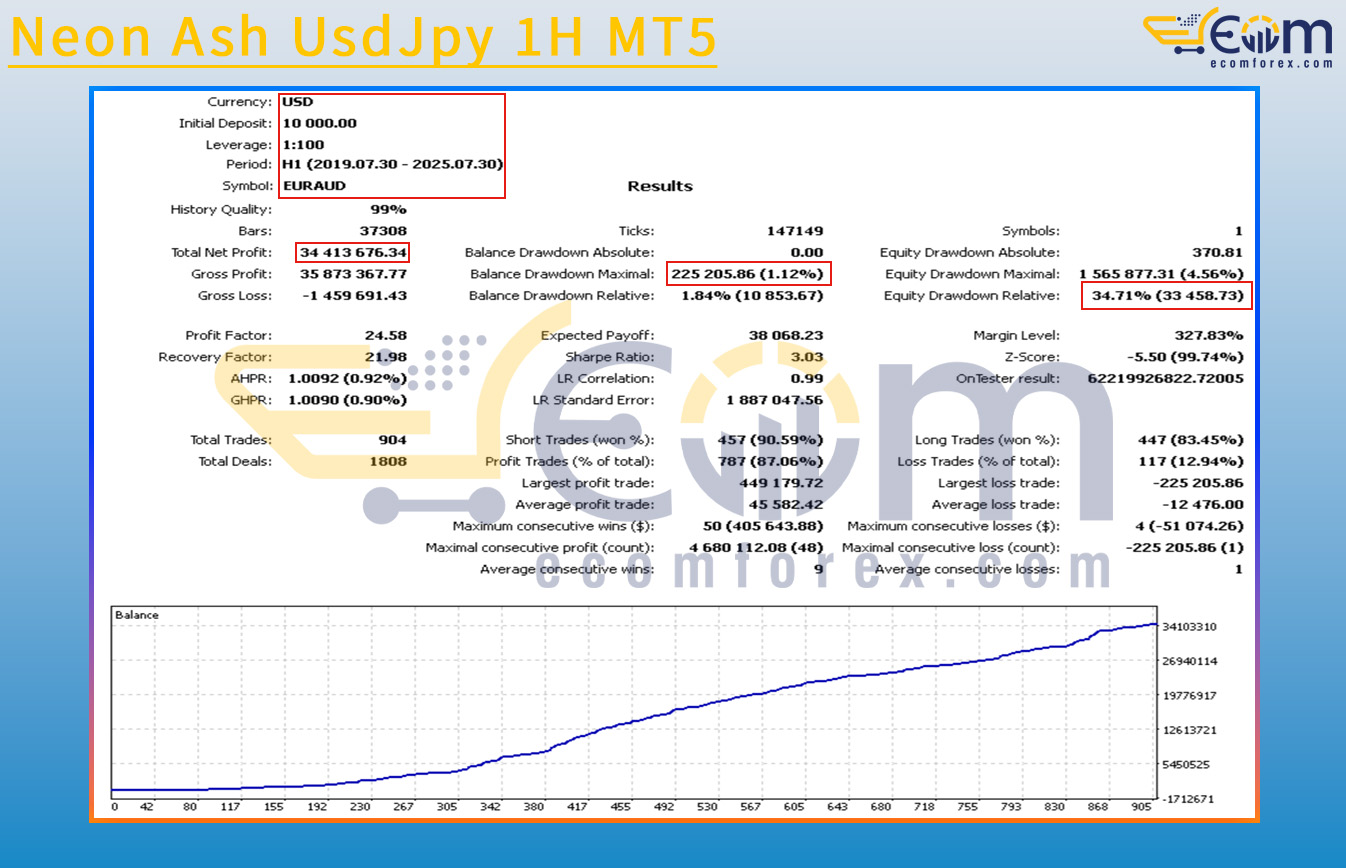
Task: Select the Initial Deposit 10 000.00 value
Action: pos(319,124)
